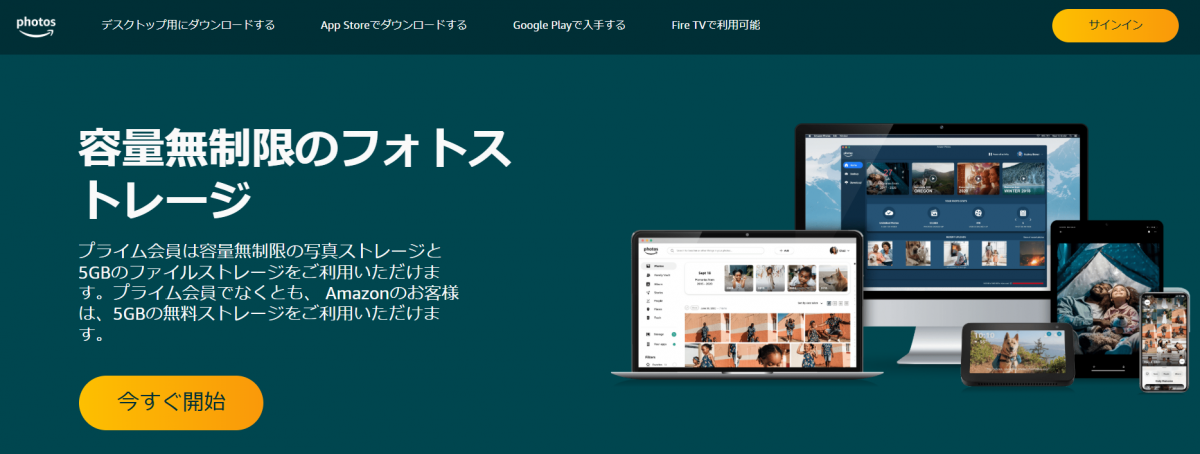Open デスクトップ用にダウンロードする link
1200x454 pixels.
coord(188,25)
